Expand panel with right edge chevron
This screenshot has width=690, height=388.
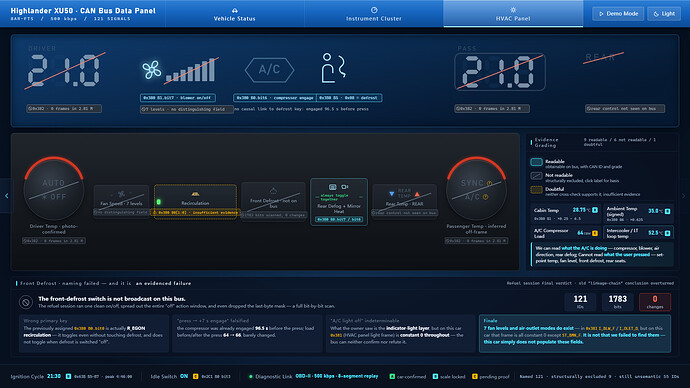683,196
